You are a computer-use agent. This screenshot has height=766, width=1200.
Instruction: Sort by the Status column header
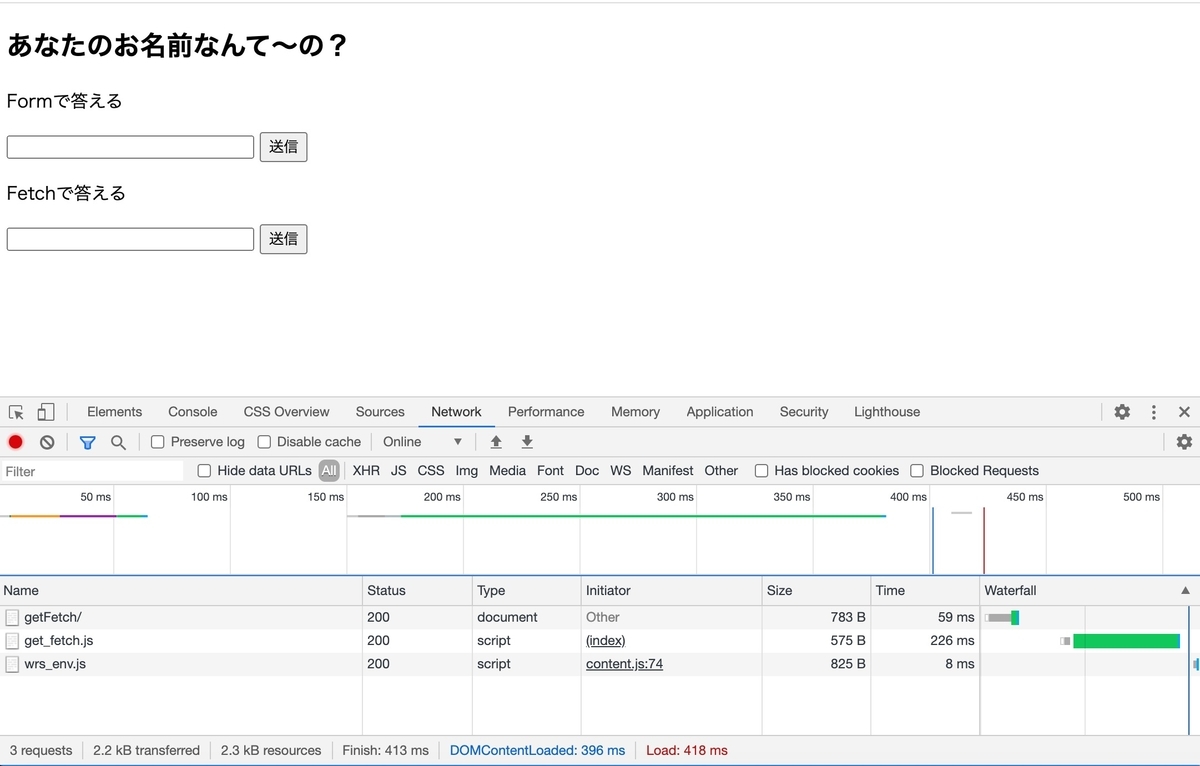pos(417,591)
